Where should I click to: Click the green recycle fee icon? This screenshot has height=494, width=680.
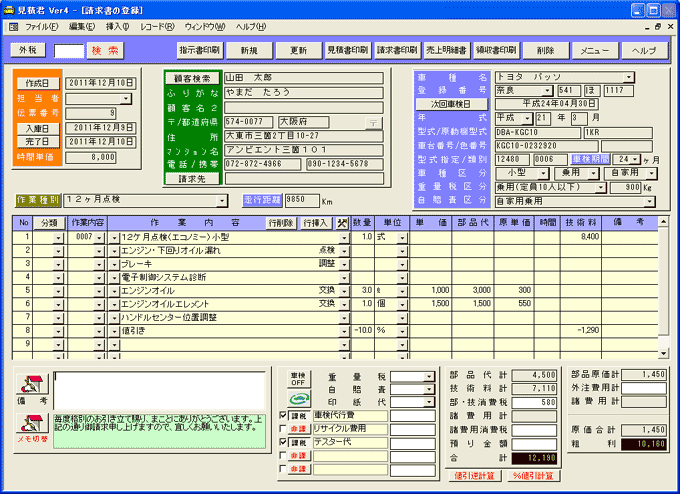click(299, 398)
